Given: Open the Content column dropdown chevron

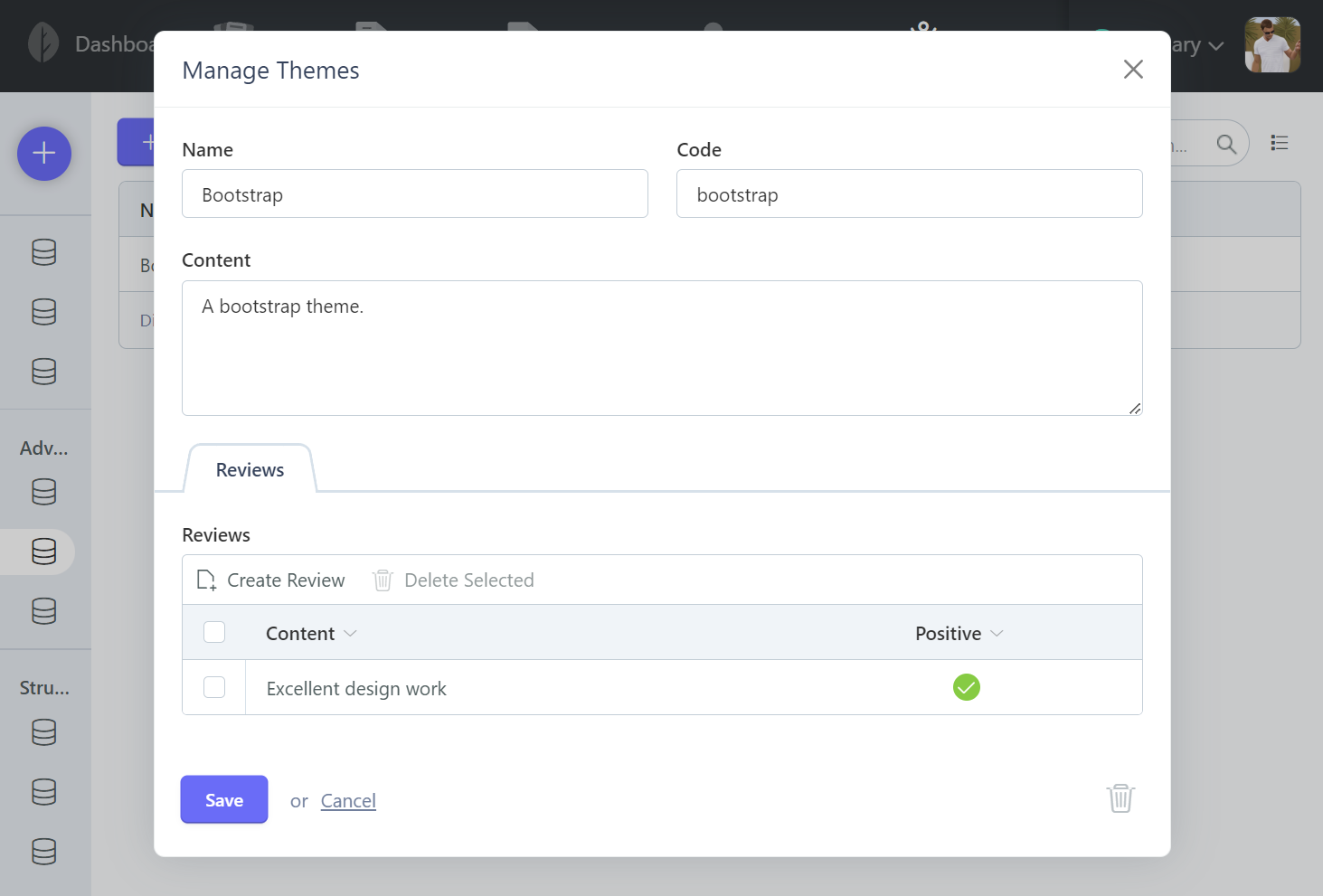Looking at the screenshot, I should (351, 633).
